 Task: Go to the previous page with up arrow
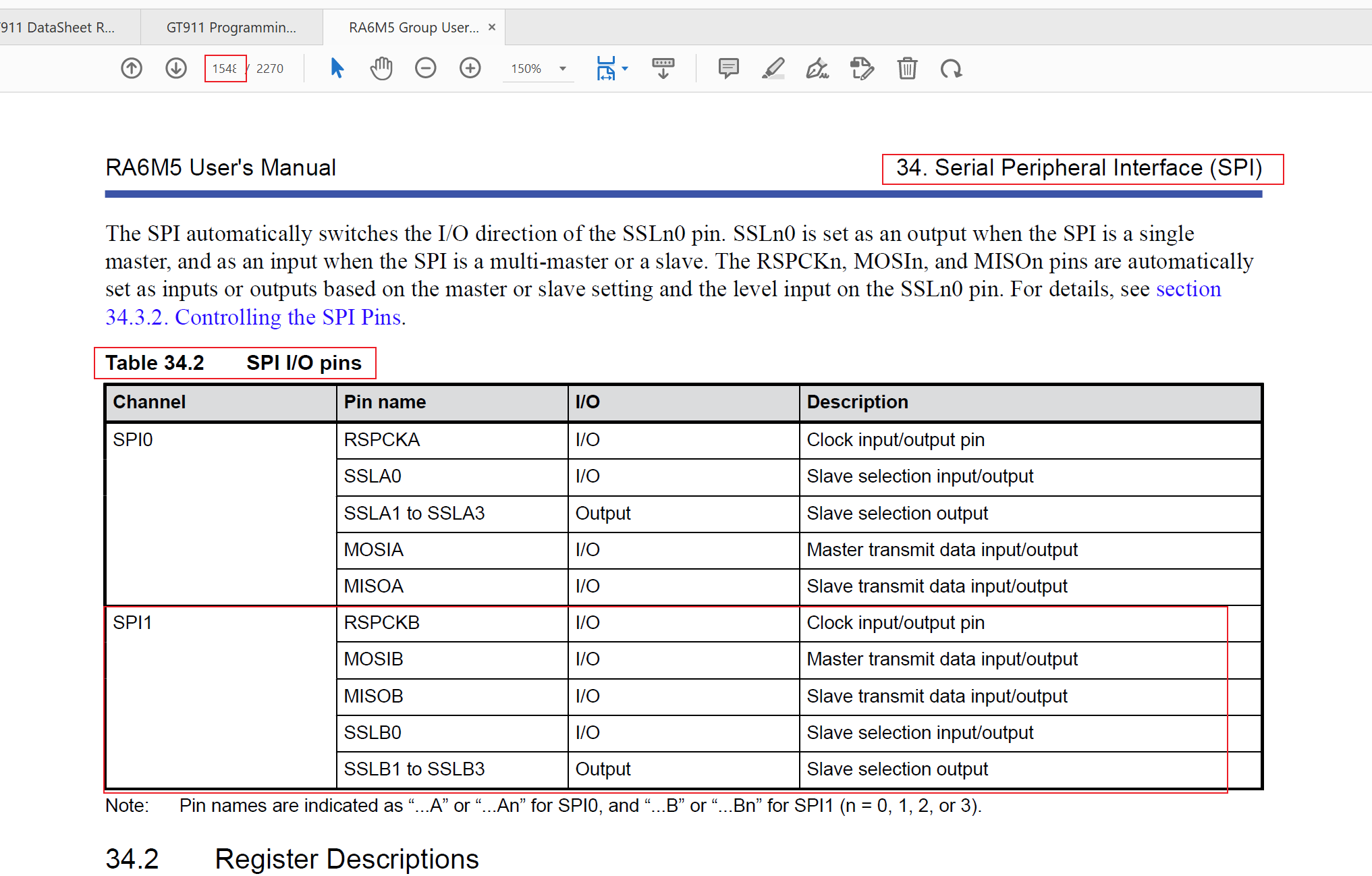[x=132, y=68]
